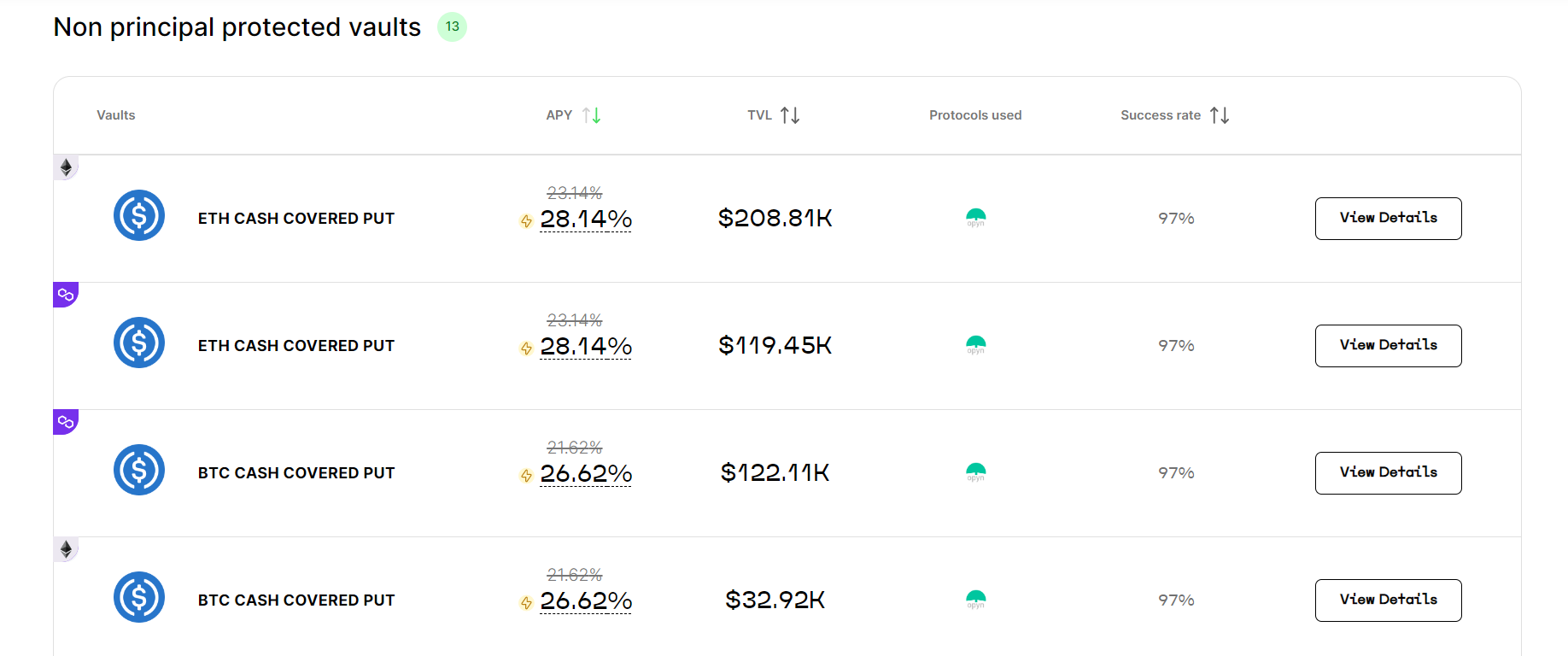1568x656 pixels.
Task: Click boost lightning icon in $32.92K row
Action: click(526, 603)
